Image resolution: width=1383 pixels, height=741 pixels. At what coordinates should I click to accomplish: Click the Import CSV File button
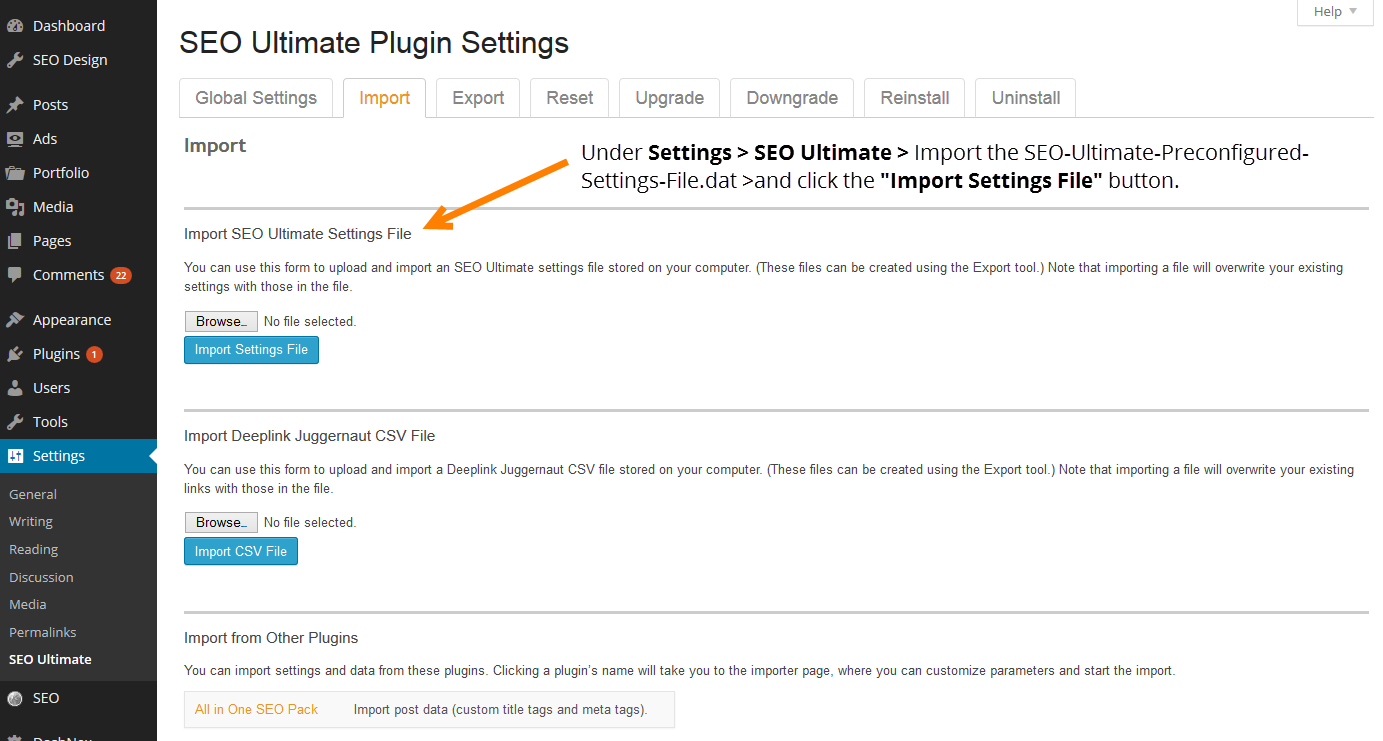click(x=241, y=551)
